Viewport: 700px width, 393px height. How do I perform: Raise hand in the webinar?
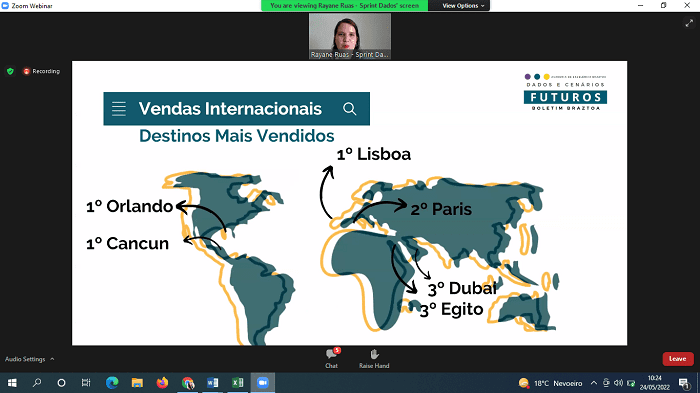coord(374,358)
